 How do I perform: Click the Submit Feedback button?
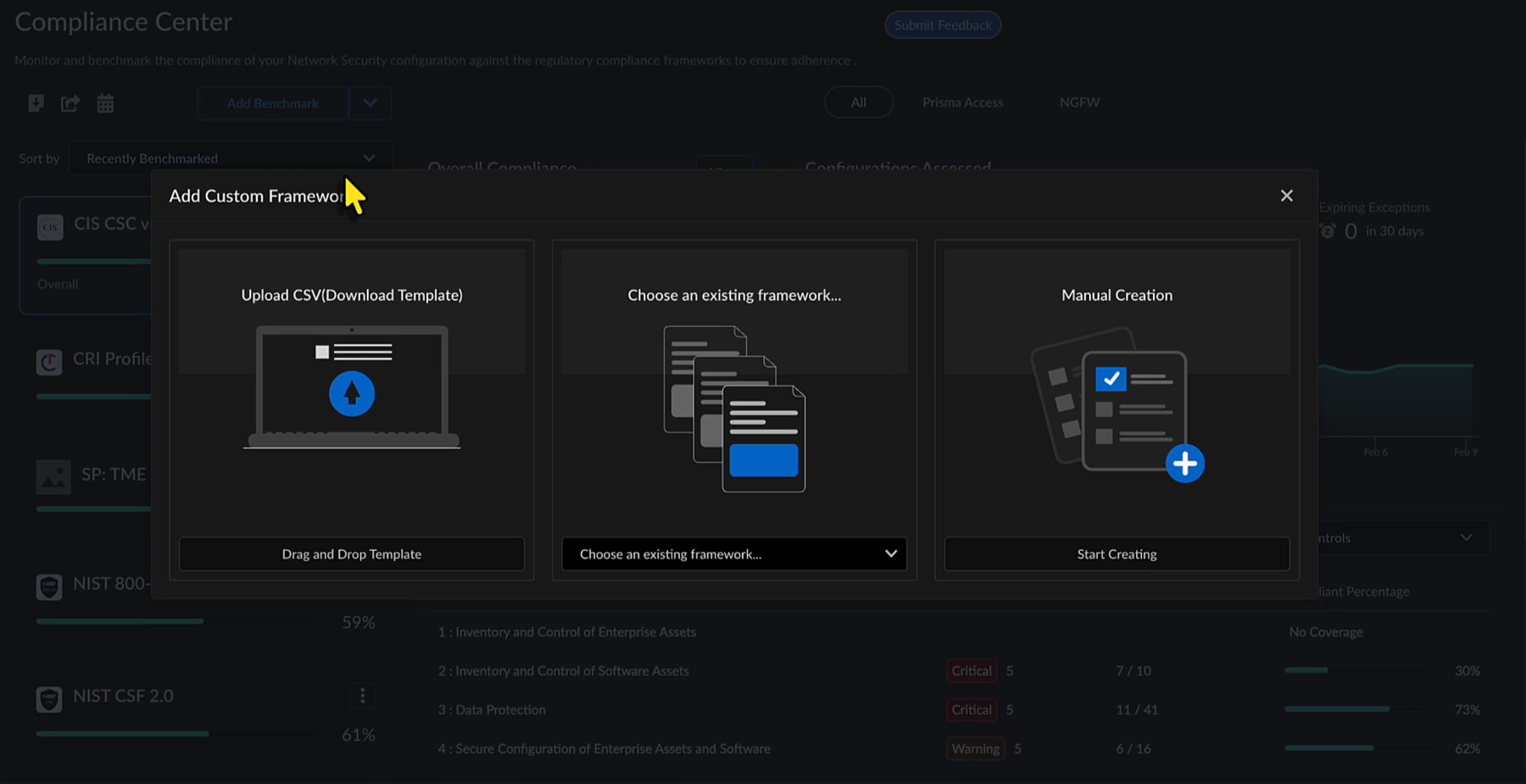pos(943,25)
